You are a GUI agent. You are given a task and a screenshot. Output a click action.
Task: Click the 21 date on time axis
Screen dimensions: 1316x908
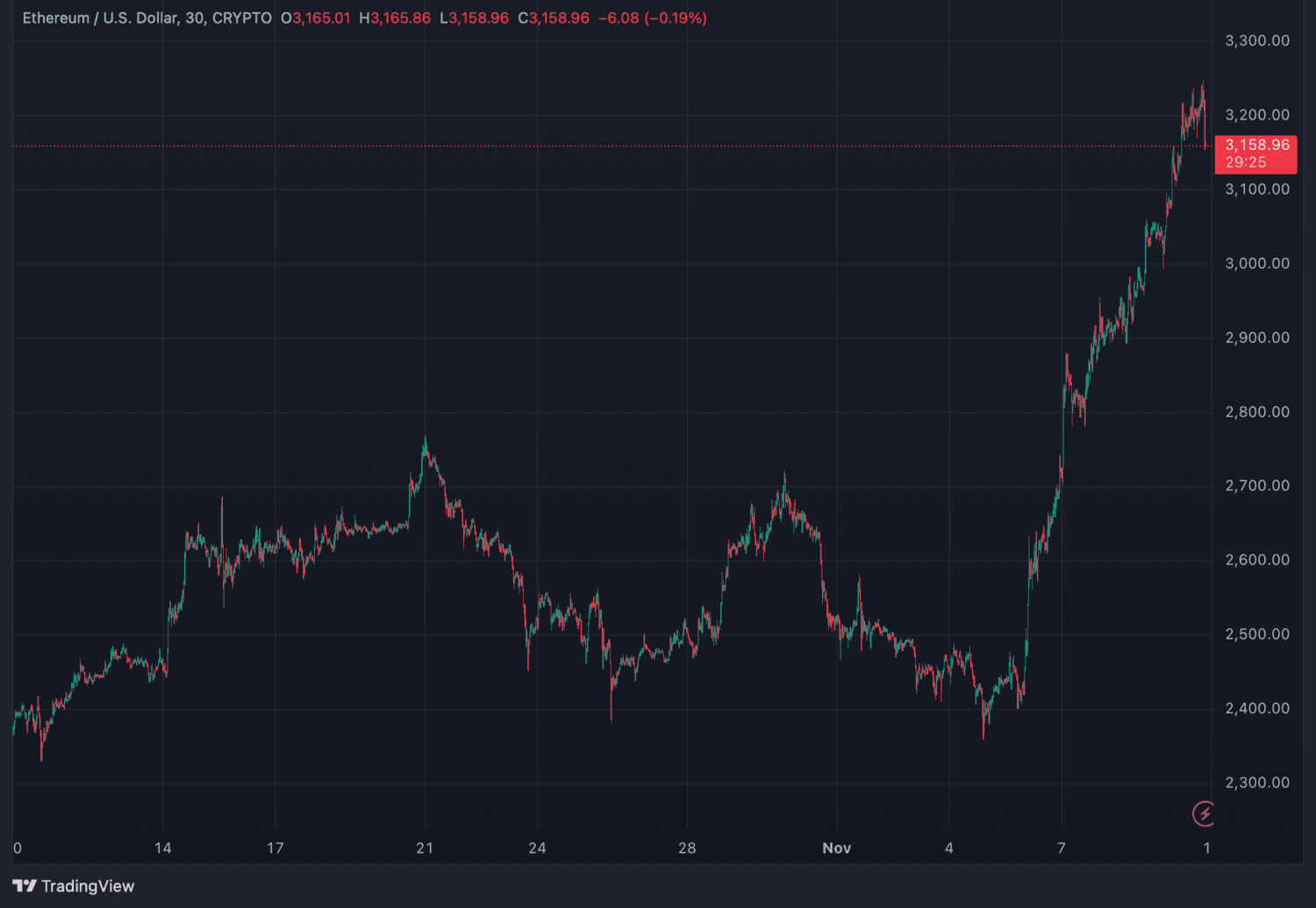[x=425, y=847]
